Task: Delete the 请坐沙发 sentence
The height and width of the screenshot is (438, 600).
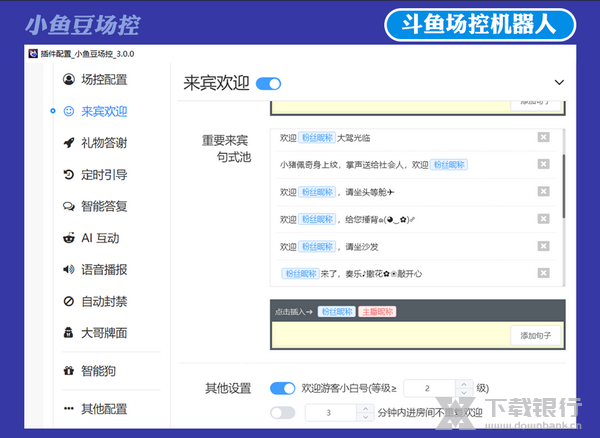Action: [x=543, y=246]
